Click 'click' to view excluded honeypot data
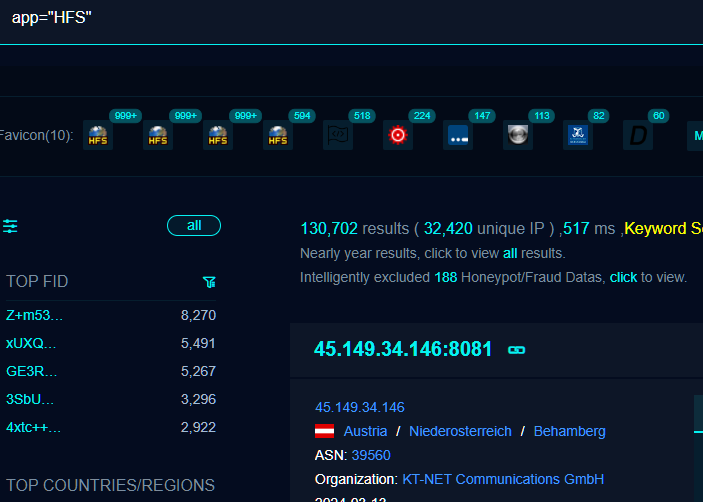703x502 pixels. pos(623,277)
